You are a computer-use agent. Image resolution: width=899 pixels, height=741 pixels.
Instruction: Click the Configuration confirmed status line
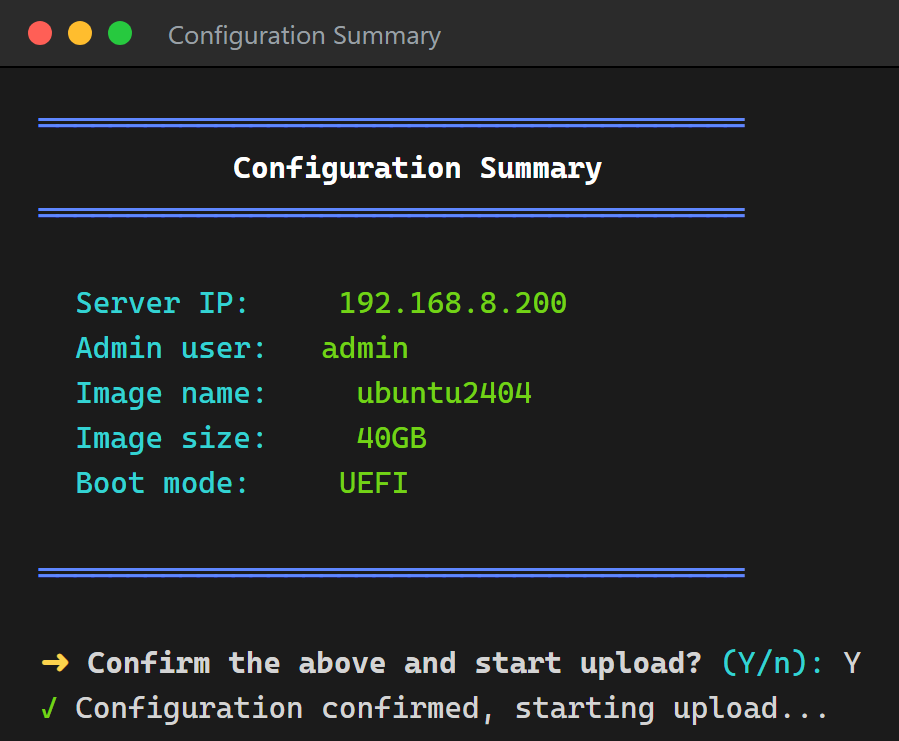pyautogui.click(x=452, y=708)
